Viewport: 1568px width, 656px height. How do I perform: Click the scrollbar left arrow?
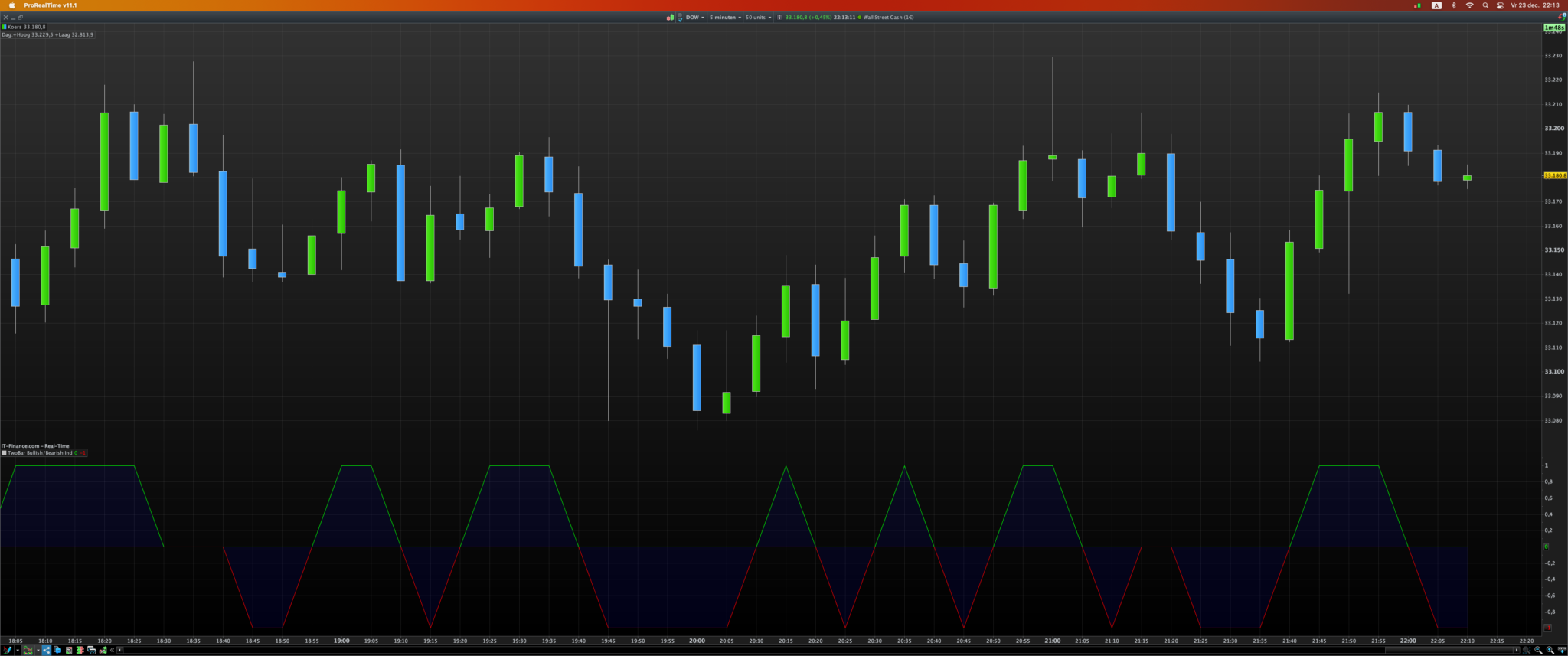[x=120, y=650]
